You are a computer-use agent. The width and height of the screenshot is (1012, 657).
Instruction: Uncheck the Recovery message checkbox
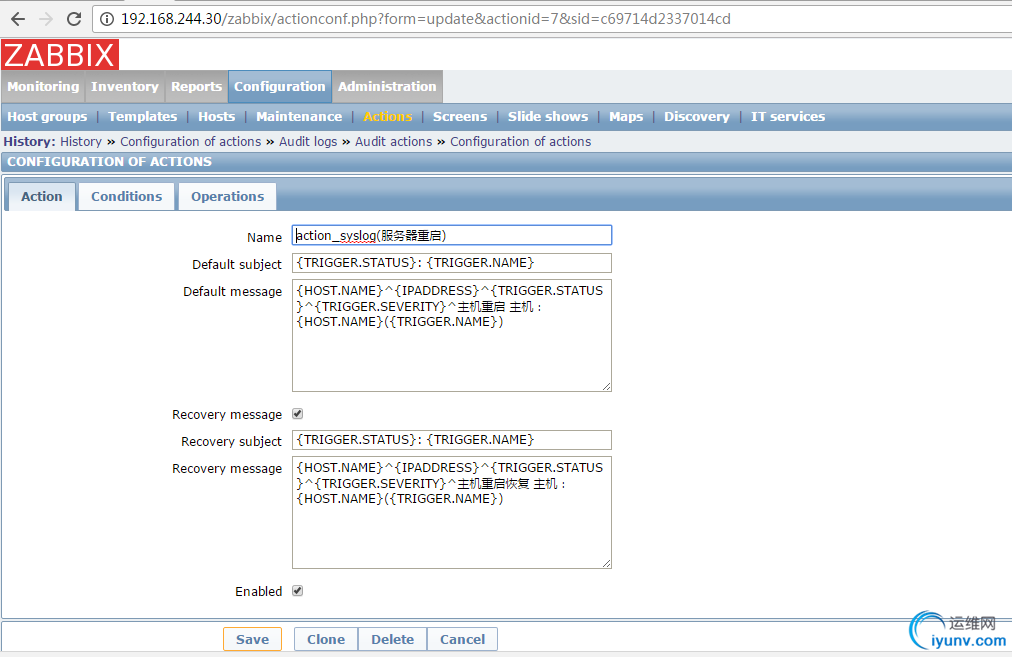(296, 413)
